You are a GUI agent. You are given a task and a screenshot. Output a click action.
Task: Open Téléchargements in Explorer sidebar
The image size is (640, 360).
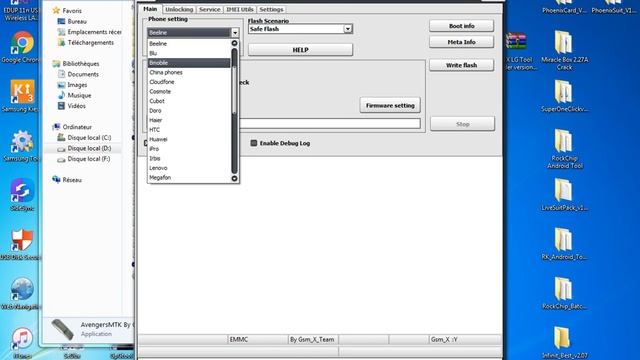pyautogui.click(x=91, y=42)
